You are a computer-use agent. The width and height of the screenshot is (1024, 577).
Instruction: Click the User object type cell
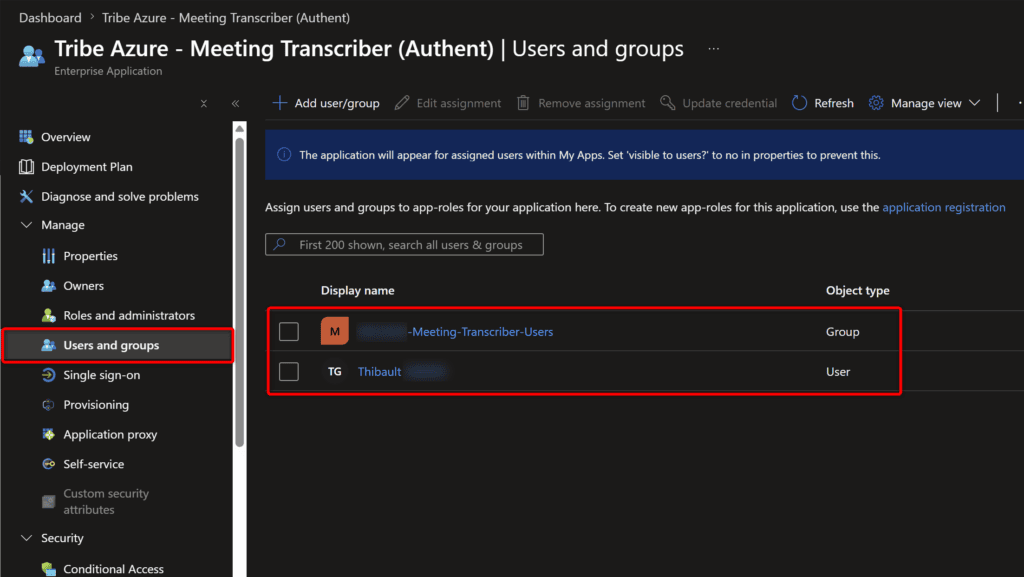click(x=838, y=371)
